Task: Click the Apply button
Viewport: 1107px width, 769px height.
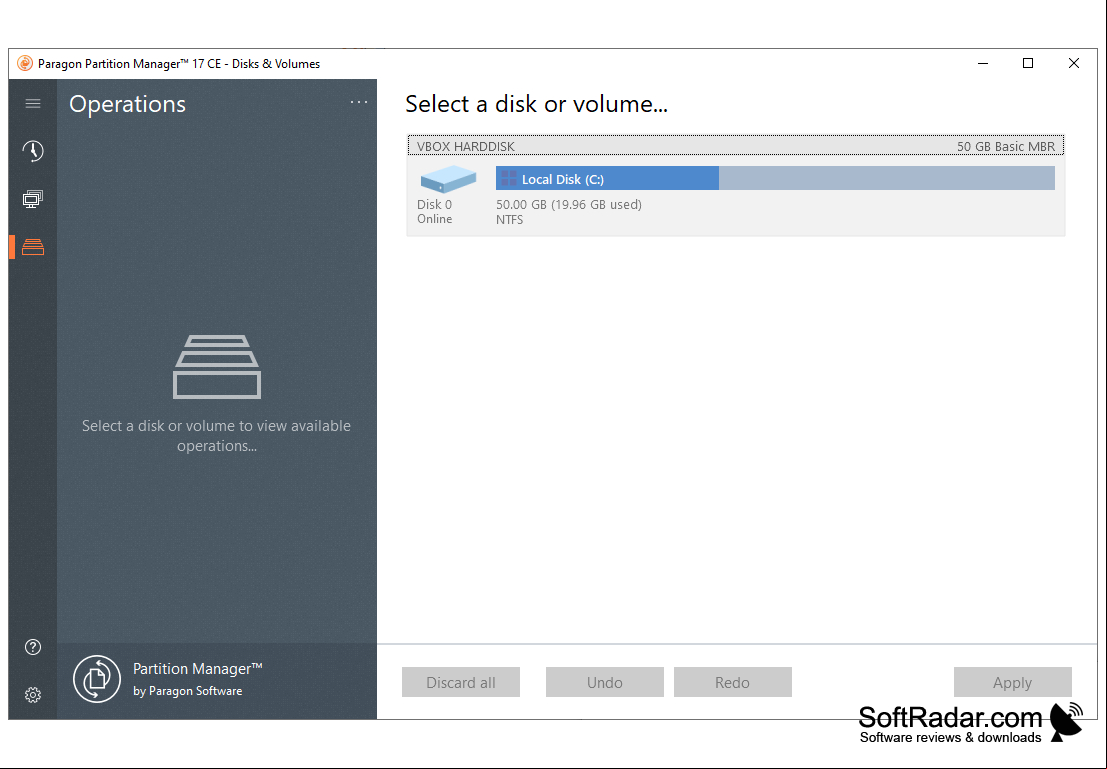Action: point(1012,682)
